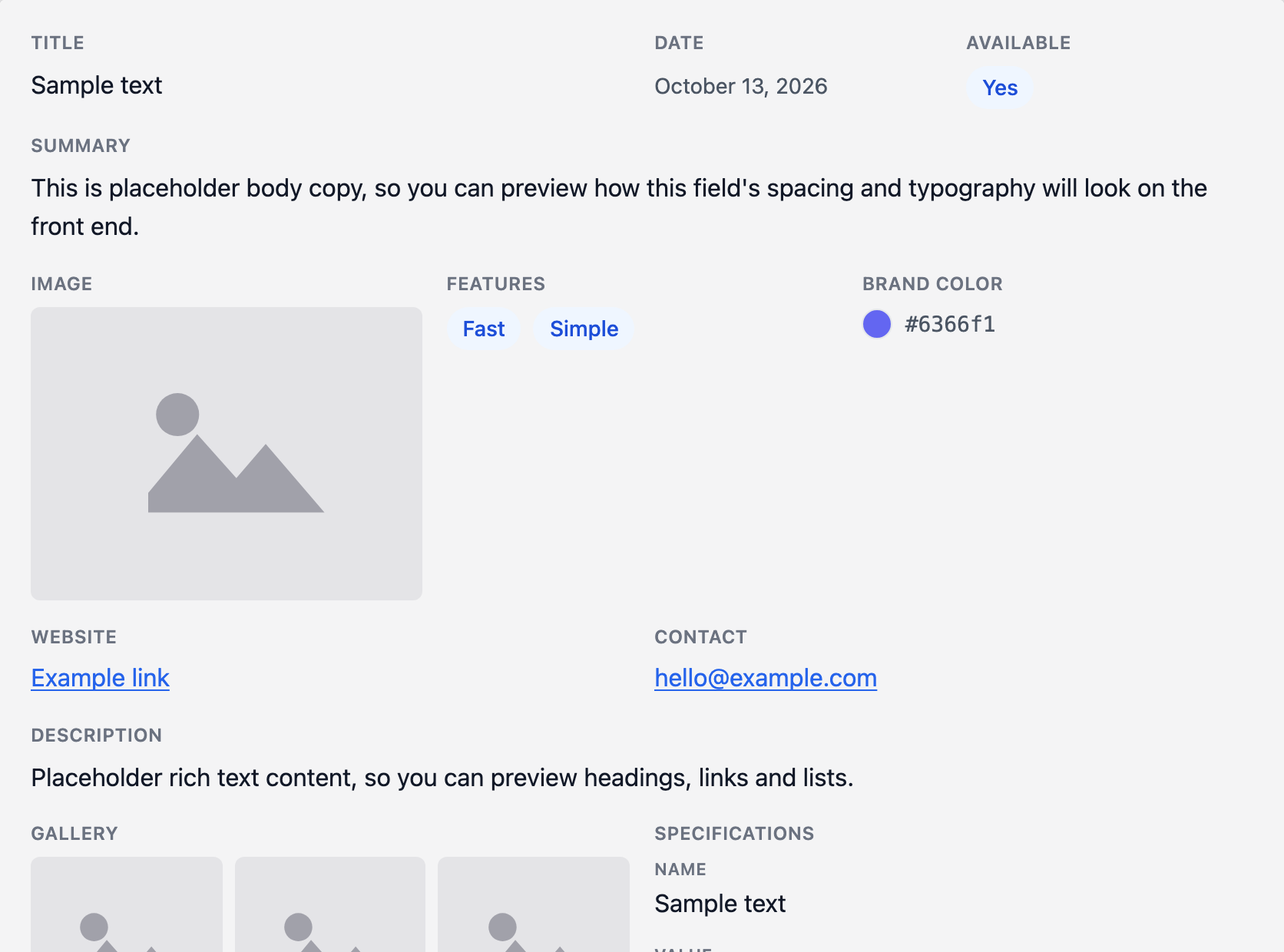Click the AVAILABLE field label

(1018, 43)
